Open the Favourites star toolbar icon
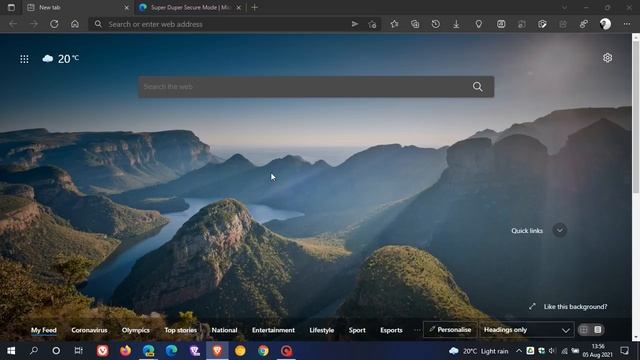The height and width of the screenshot is (360, 640). tap(394, 24)
